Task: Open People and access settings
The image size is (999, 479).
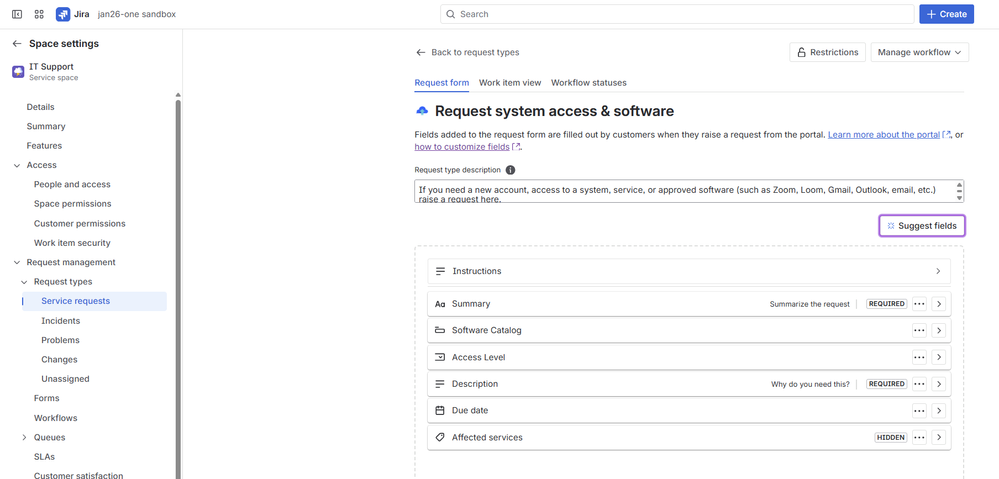Action: pos(72,185)
